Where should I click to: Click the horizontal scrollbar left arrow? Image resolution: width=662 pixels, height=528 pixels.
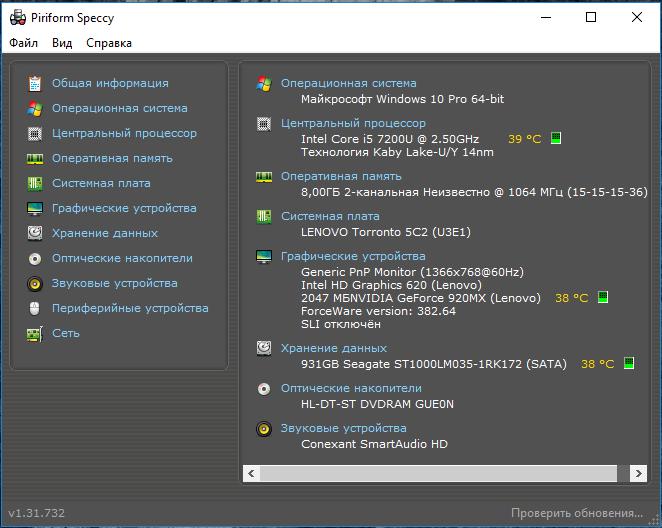[x=251, y=474]
